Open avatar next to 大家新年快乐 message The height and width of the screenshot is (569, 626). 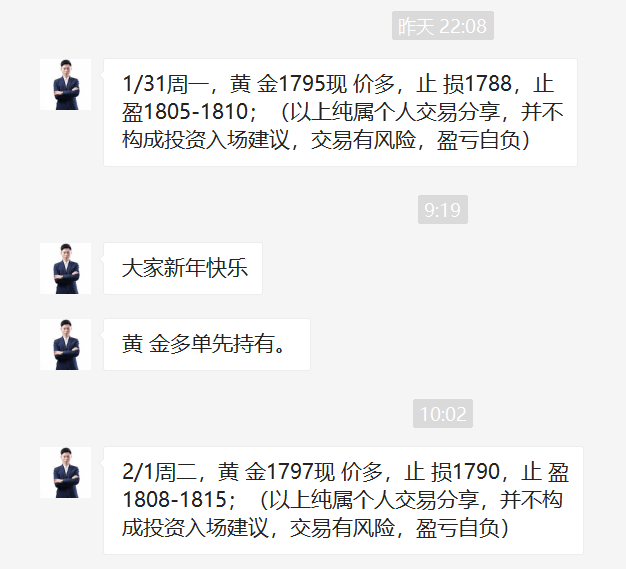coord(65,268)
